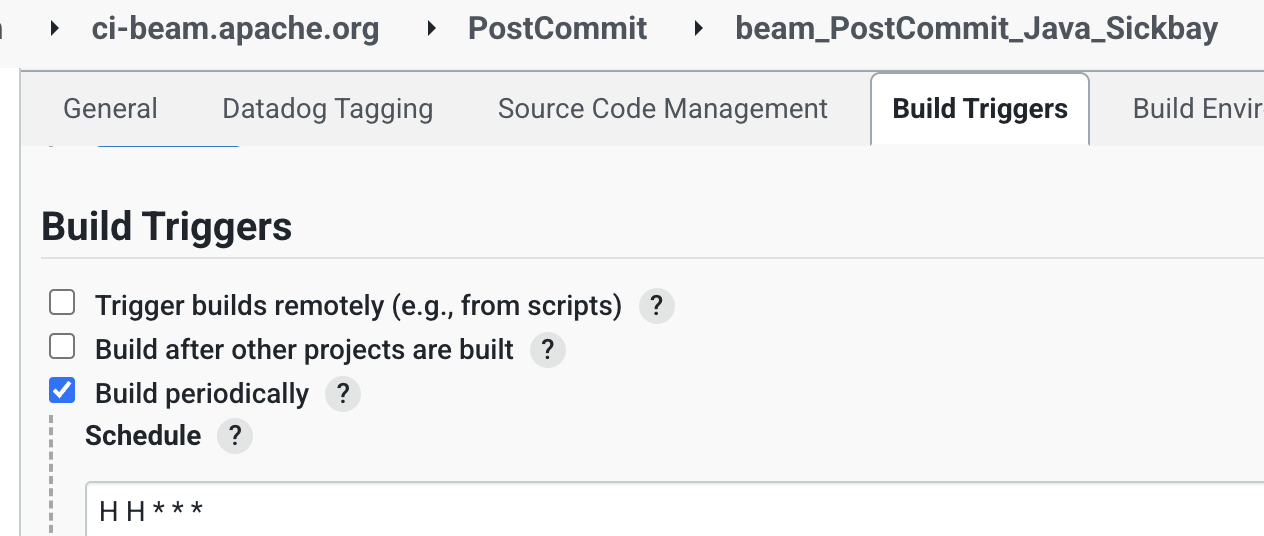Screen dimensions: 1264x536
Task: Go to Source Code Management tab
Action: click(x=662, y=109)
